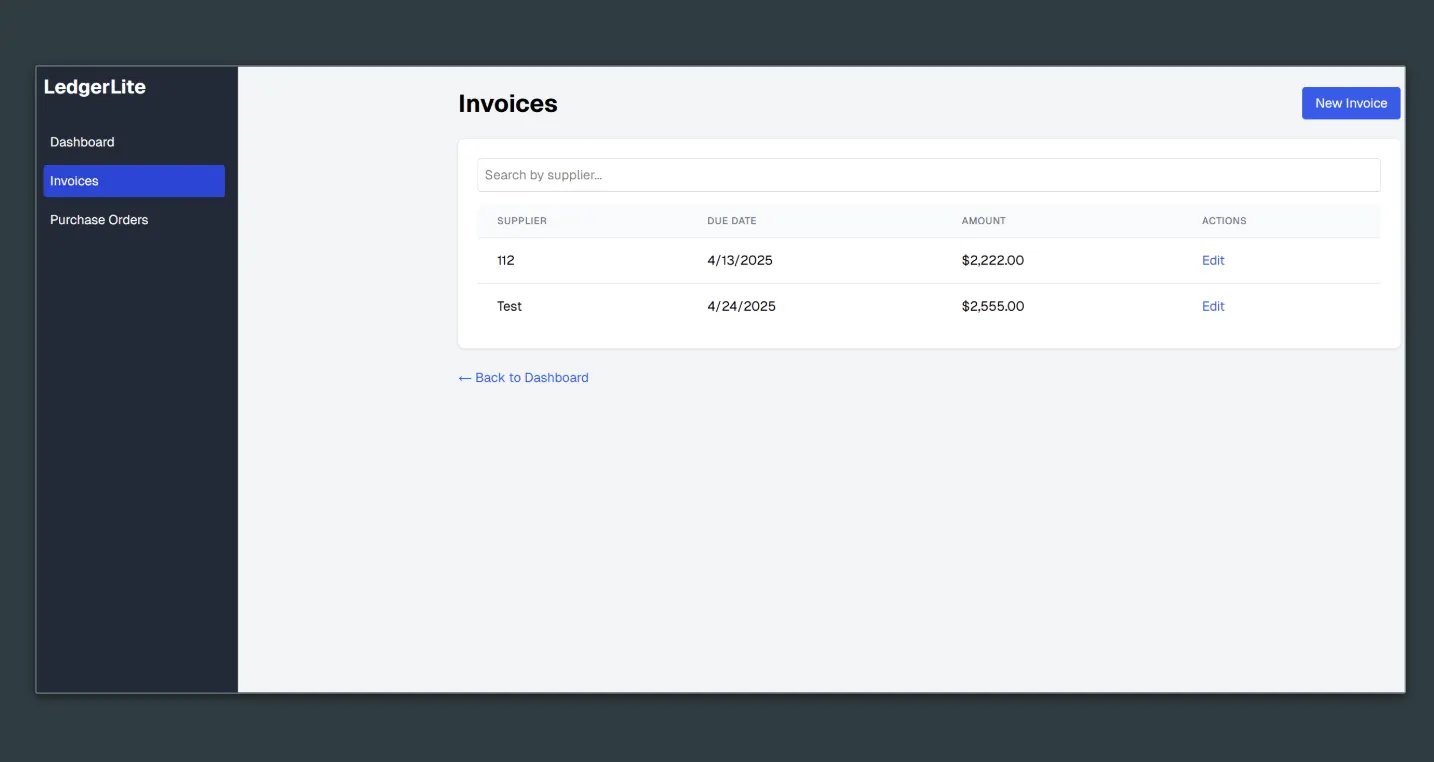The height and width of the screenshot is (762, 1434).
Task: Follow the Back to Dashboard link
Action: tap(523, 378)
